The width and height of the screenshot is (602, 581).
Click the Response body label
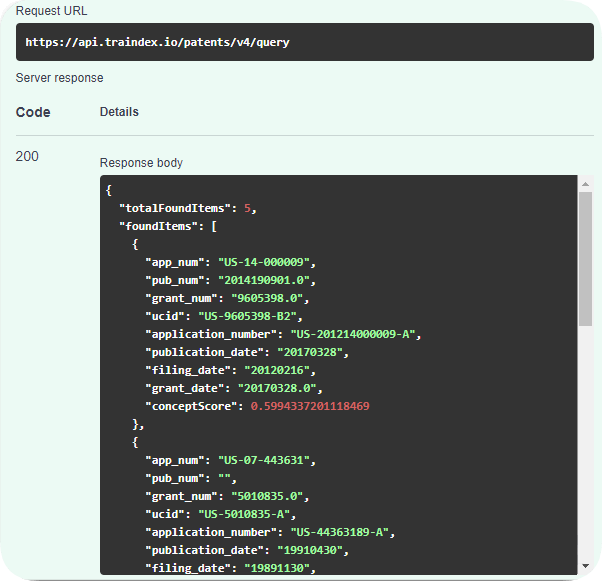click(141, 163)
